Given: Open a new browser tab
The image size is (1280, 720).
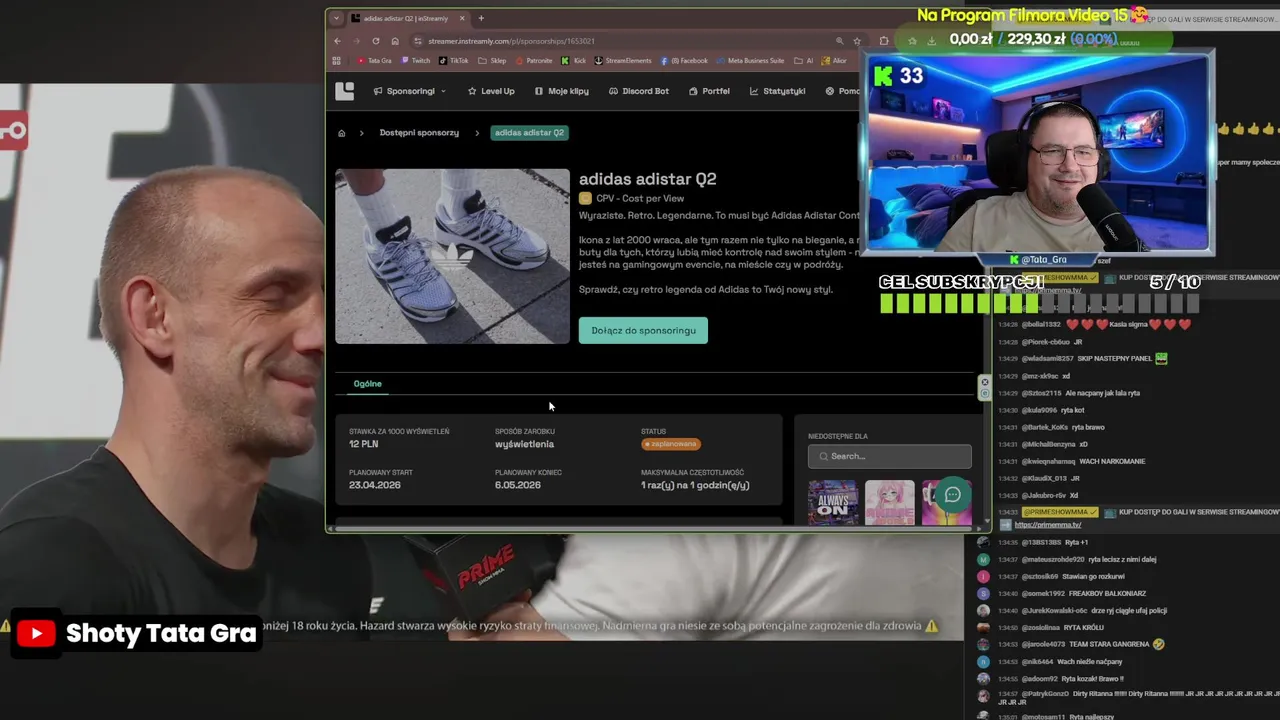Looking at the screenshot, I should tap(481, 18).
